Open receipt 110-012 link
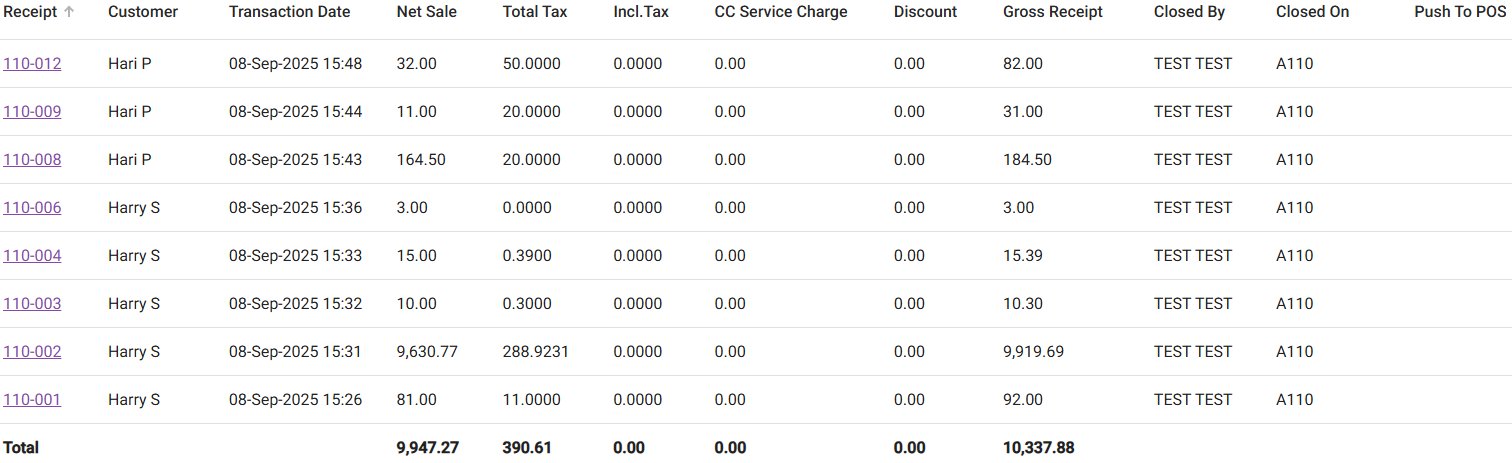This screenshot has width=1512, height=463. pos(32,64)
